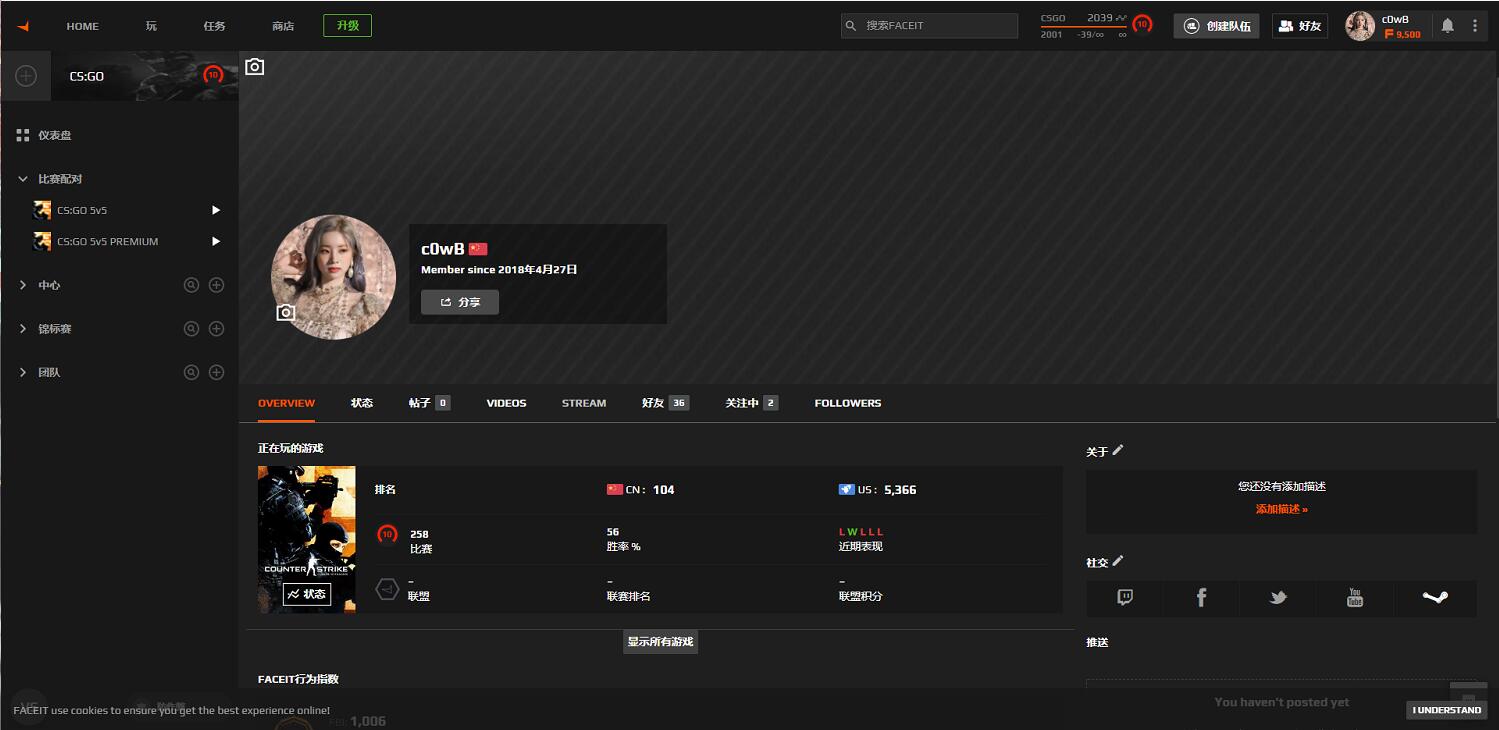
Task: Link the Facebook account
Action: 1201,598
